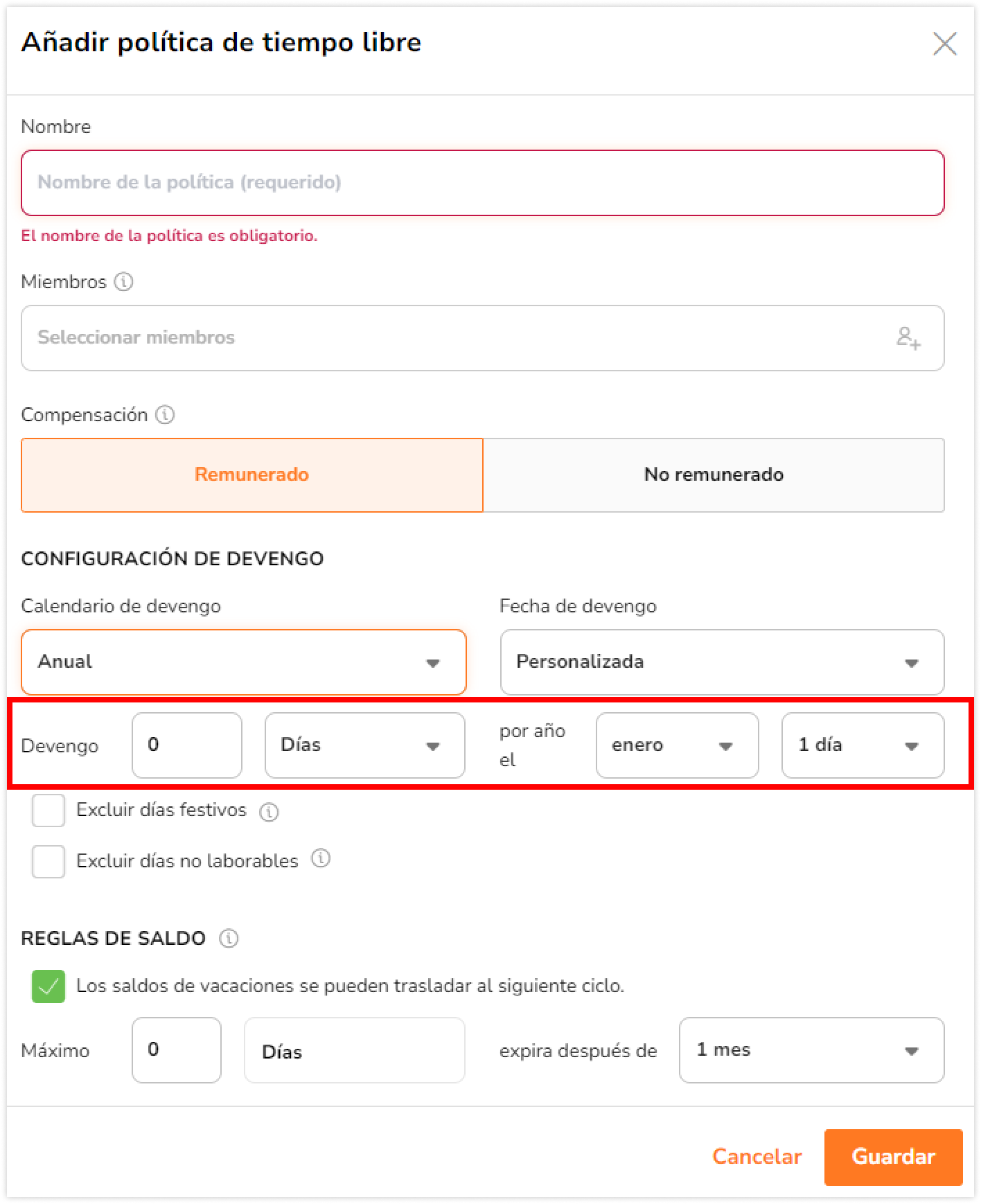Screen dimensions: 981x1204
Task: Click the info icon beside Compensación
Action: click(165, 415)
